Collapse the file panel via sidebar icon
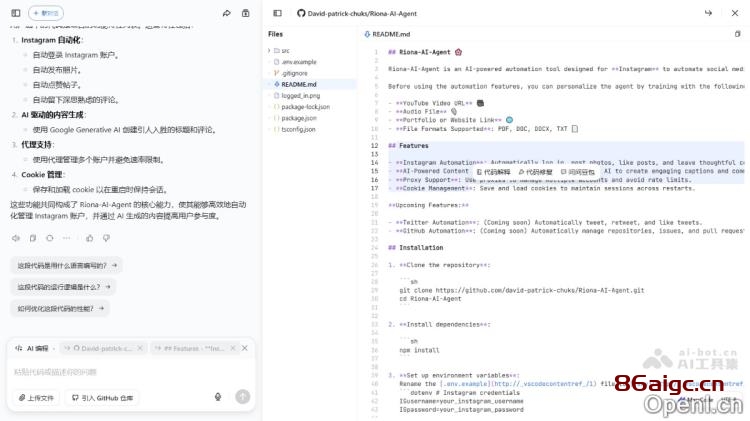The height and width of the screenshot is (421, 750). point(277,13)
